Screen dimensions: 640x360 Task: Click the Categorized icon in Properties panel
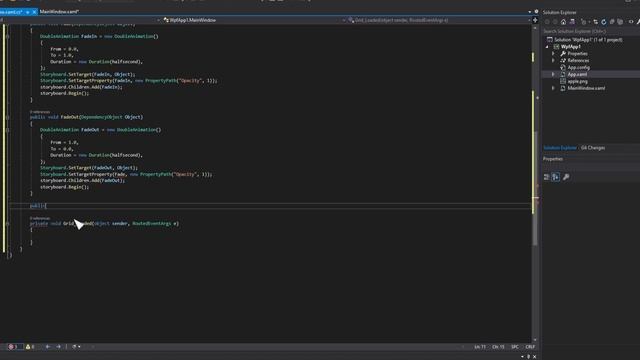coord(547,177)
